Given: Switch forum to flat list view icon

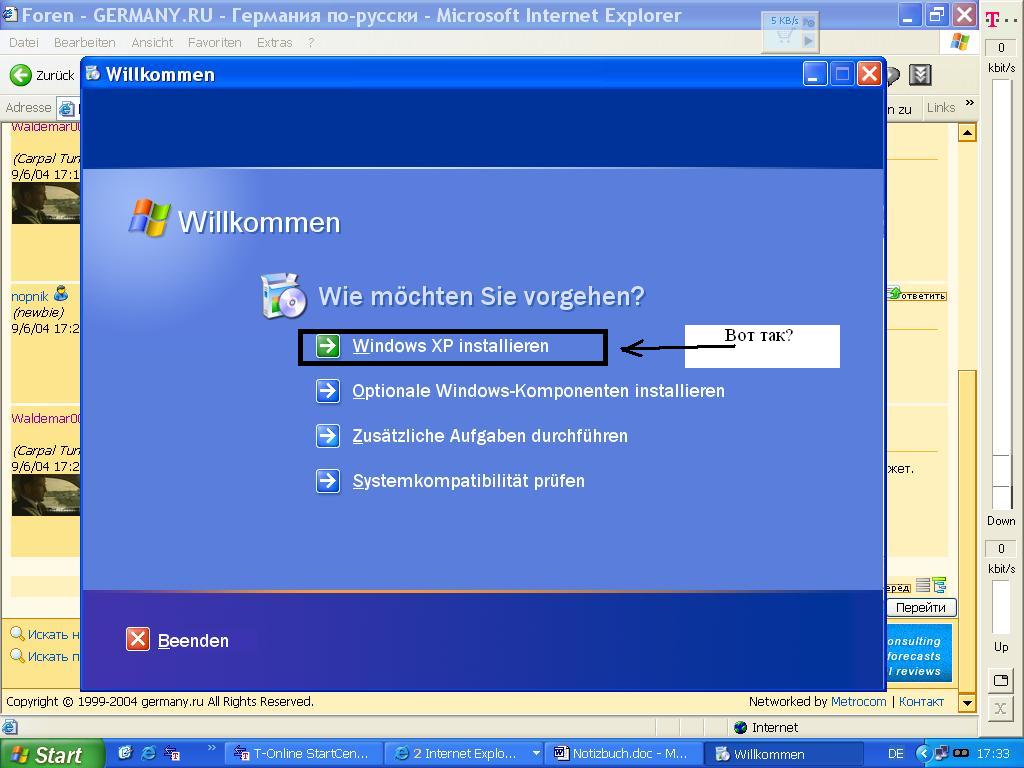Looking at the screenshot, I should click(923, 585).
